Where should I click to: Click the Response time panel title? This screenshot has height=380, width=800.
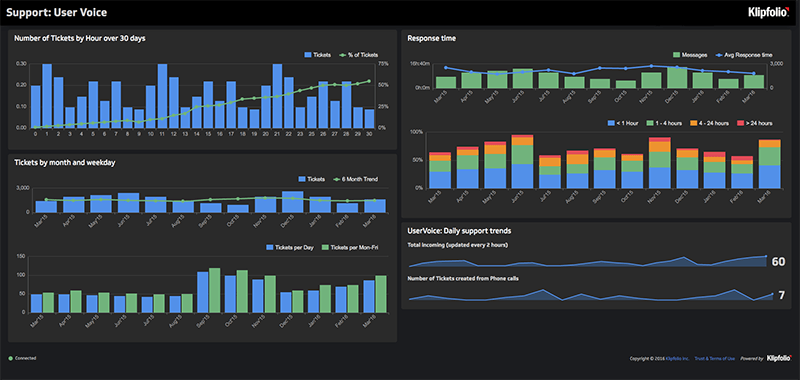coord(432,38)
